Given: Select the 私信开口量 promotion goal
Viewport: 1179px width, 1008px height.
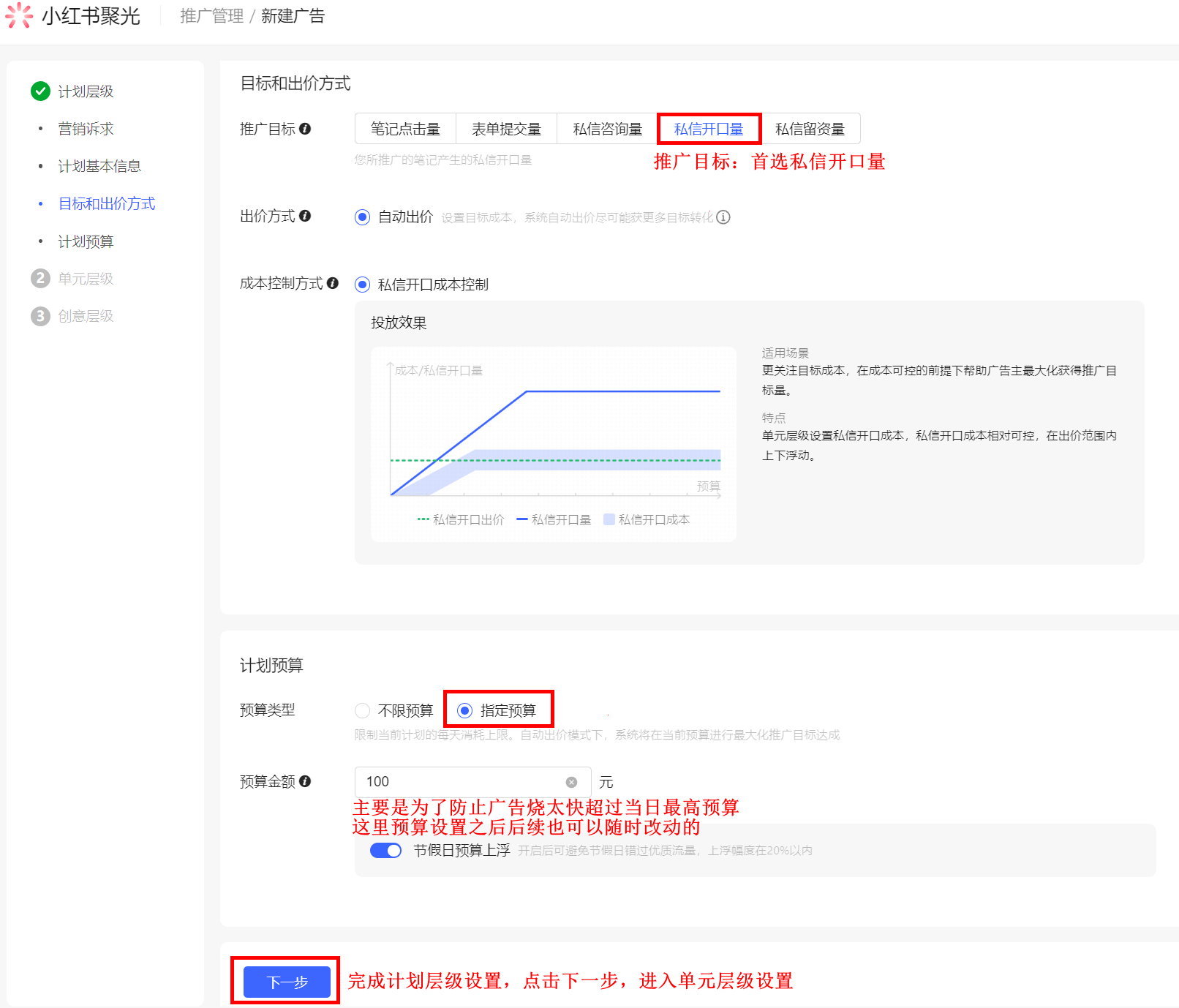Looking at the screenshot, I should (709, 129).
